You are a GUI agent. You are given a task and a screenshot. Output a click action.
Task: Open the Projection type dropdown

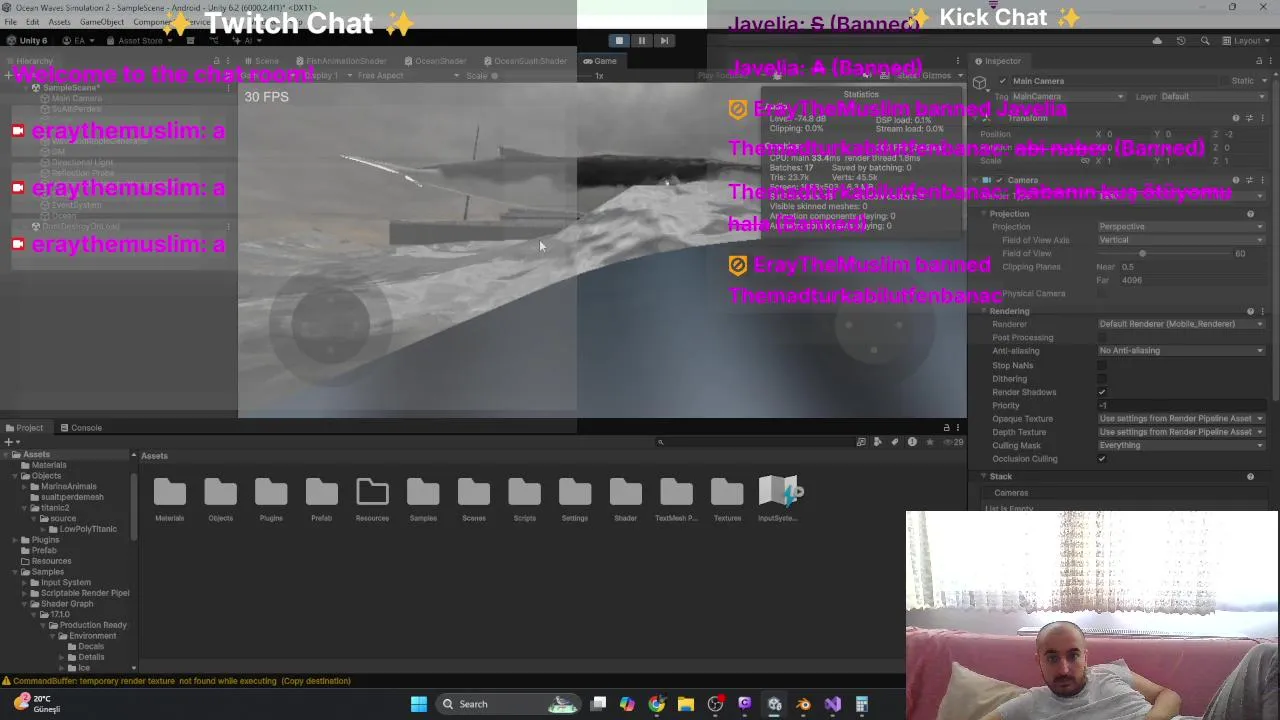pos(1180,227)
